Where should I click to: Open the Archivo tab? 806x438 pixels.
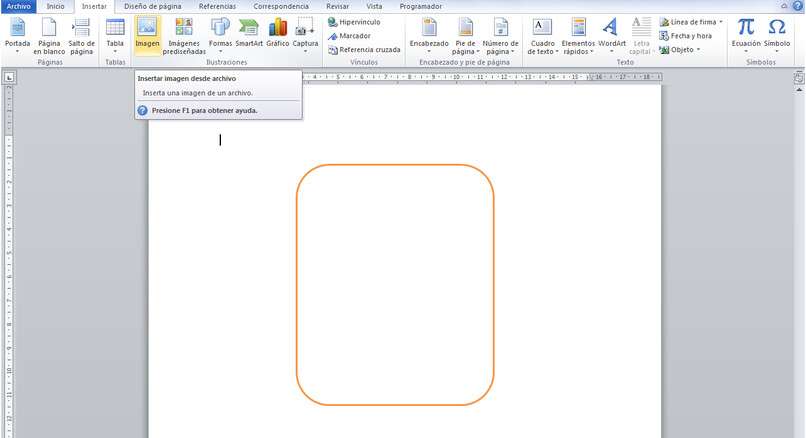pyautogui.click(x=19, y=7)
